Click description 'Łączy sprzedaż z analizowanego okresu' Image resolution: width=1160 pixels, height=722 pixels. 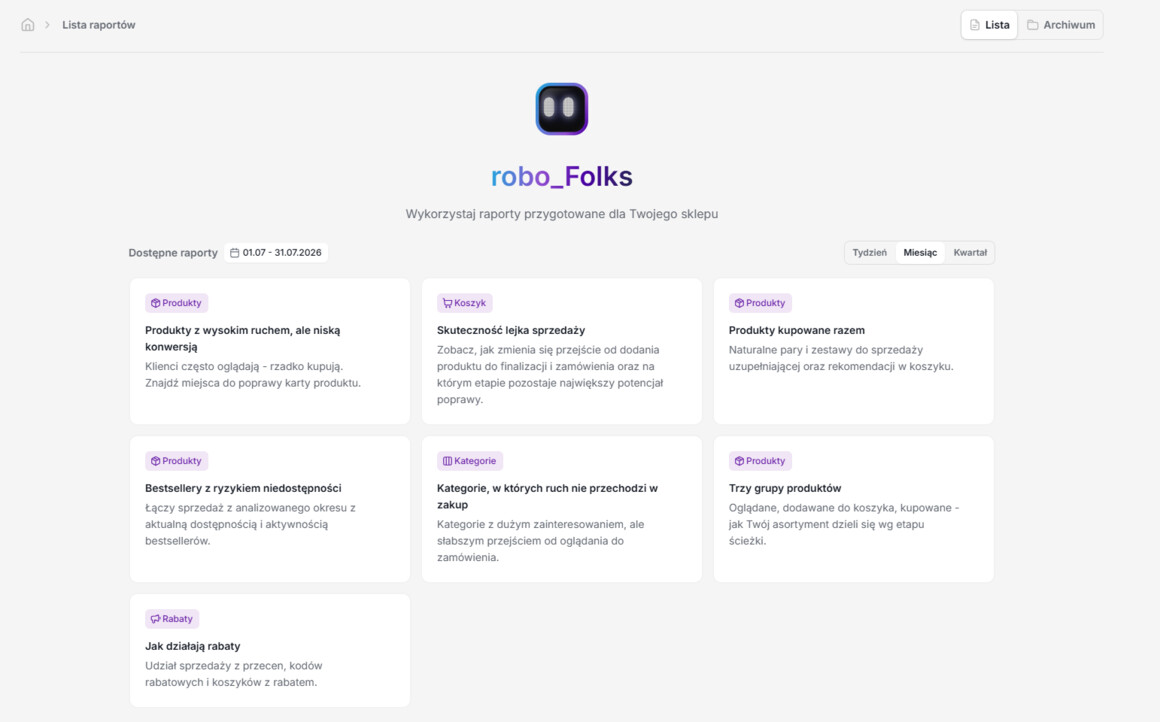click(x=250, y=524)
